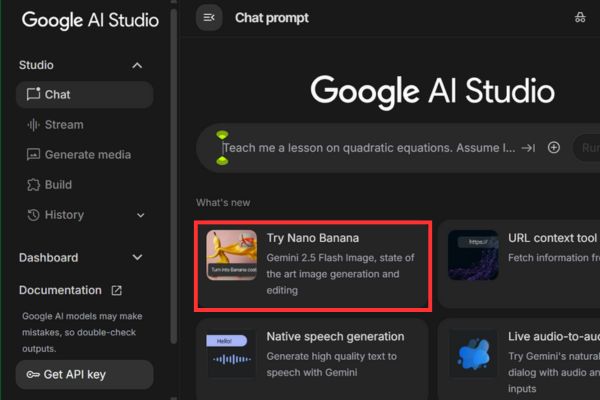
Task: Collapse the sidebar with the menu icon
Action: (209, 17)
